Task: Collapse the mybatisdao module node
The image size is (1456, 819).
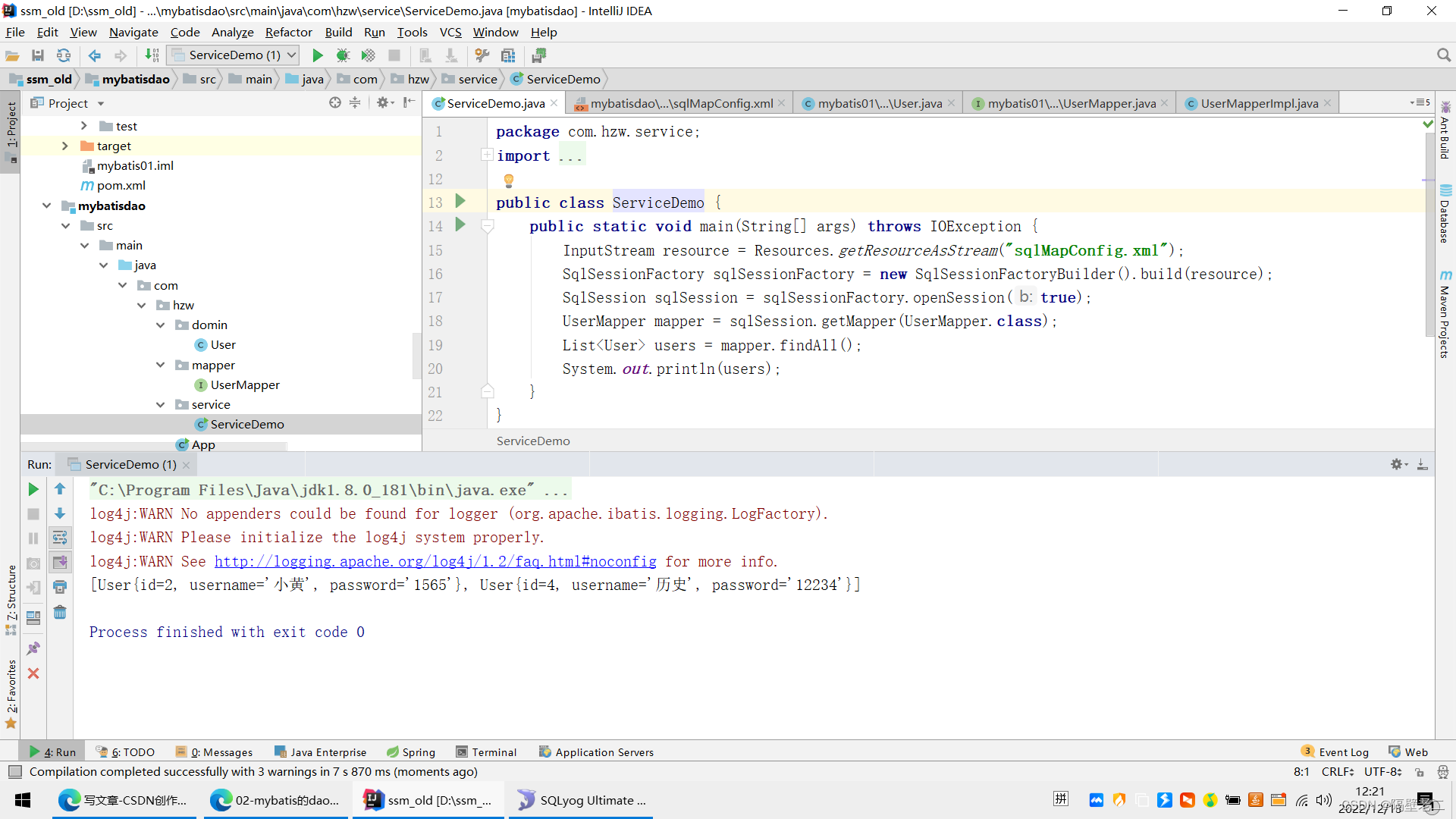Action: click(x=47, y=206)
